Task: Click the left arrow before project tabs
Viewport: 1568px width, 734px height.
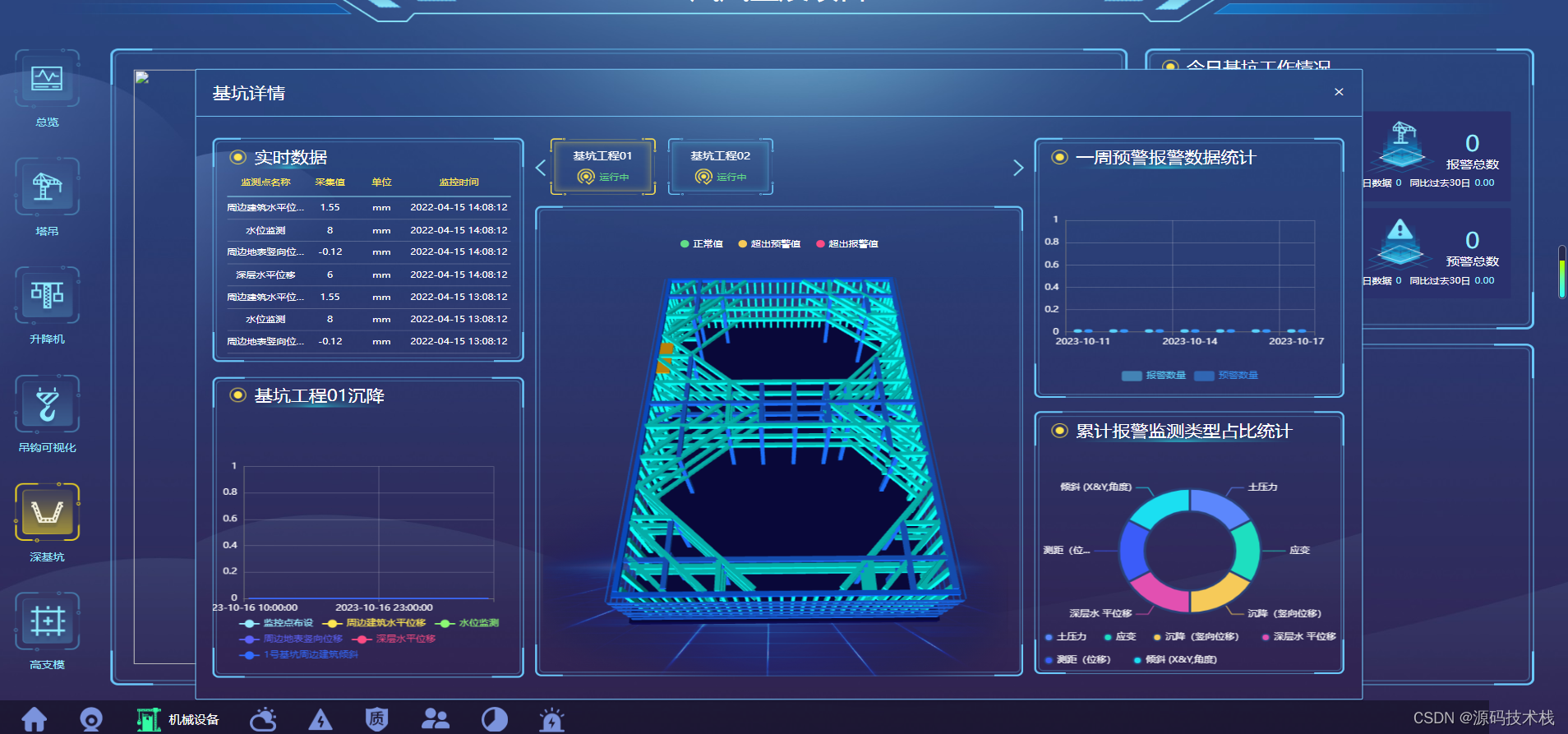Action: 541,168
